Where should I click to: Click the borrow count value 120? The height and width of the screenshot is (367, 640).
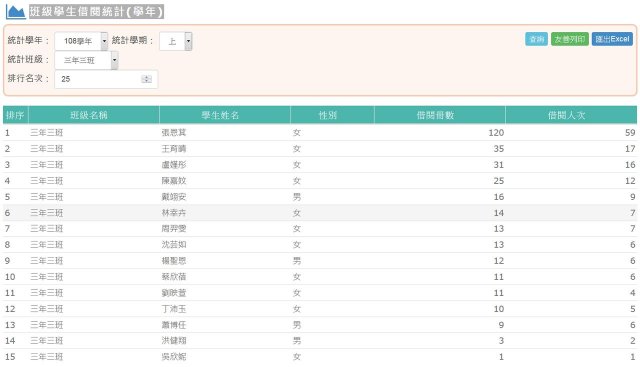496,133
